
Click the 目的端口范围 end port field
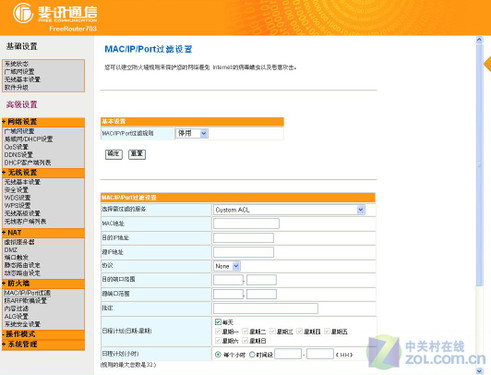(x=261, y=280)
